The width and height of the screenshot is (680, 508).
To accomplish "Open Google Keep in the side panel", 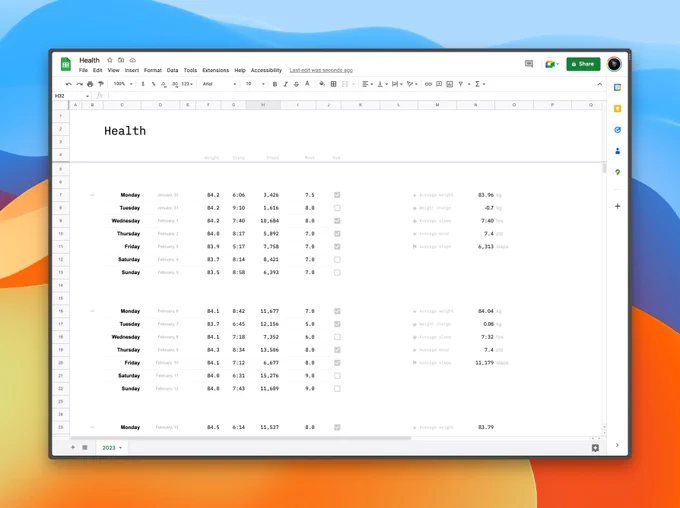I will [618, 108].
